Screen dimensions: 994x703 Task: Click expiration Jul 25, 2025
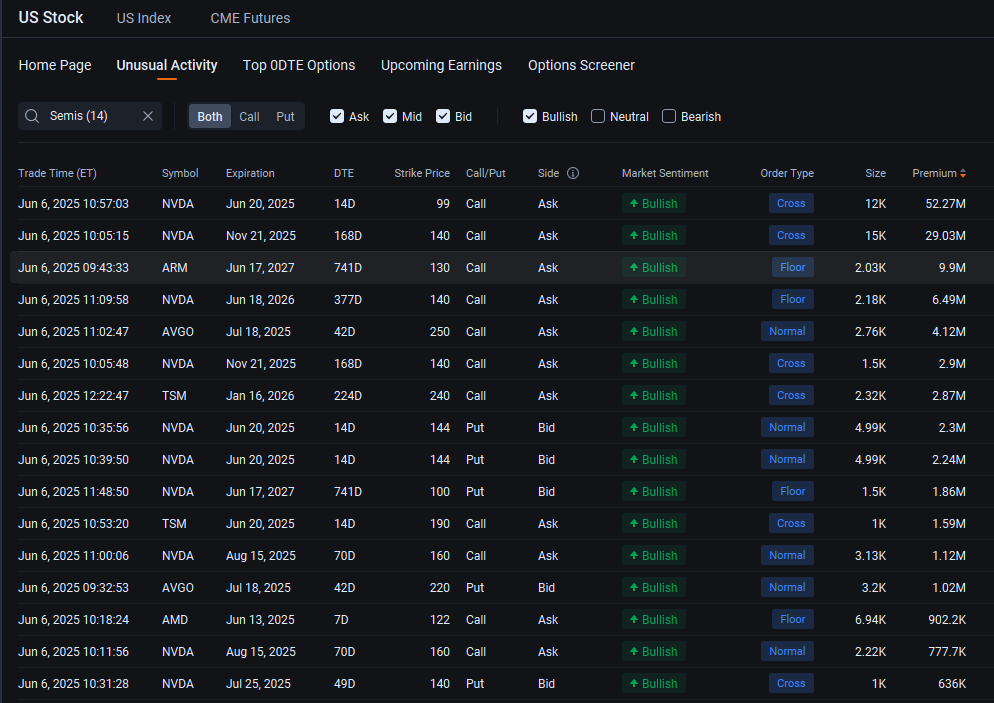258,683
